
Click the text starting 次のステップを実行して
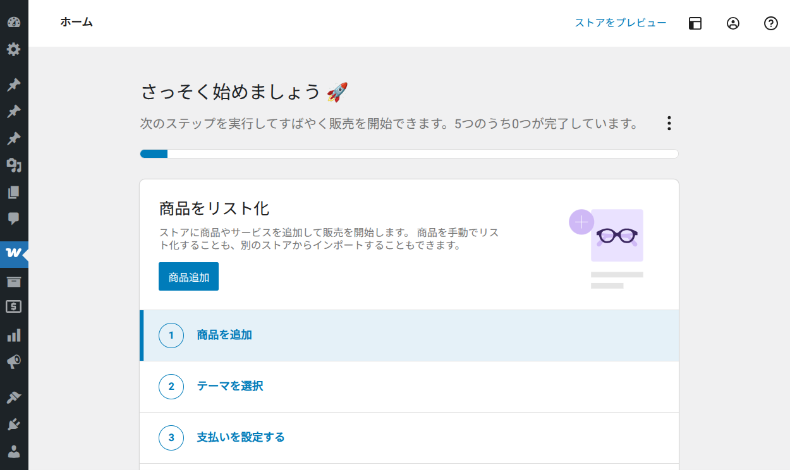pyautogui.click(x=389, y=123)
